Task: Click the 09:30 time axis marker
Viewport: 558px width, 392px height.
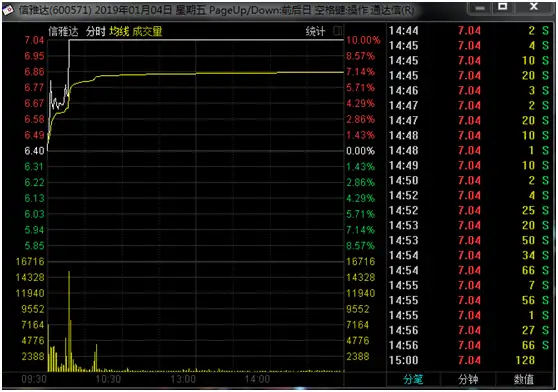Action: point(34,379)
